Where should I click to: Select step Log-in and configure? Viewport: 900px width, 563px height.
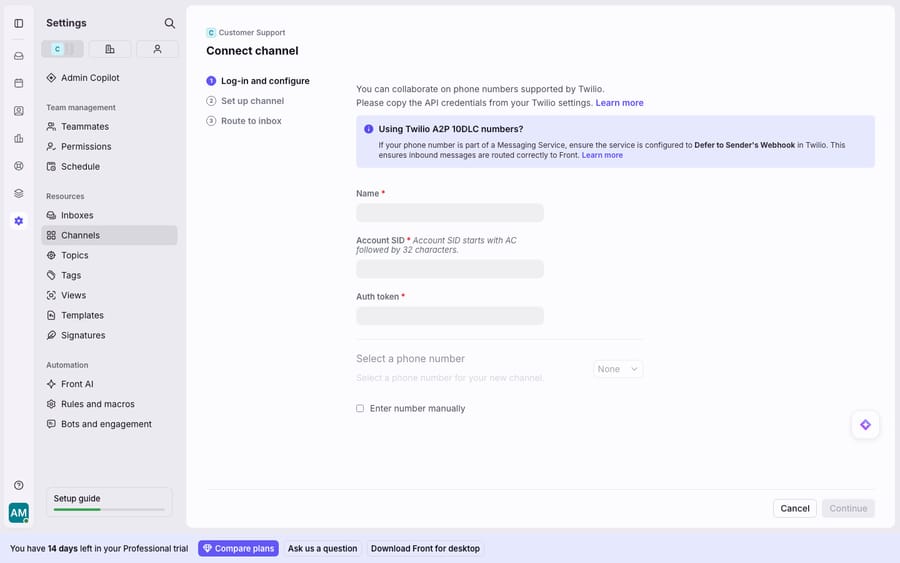point(258,81)
